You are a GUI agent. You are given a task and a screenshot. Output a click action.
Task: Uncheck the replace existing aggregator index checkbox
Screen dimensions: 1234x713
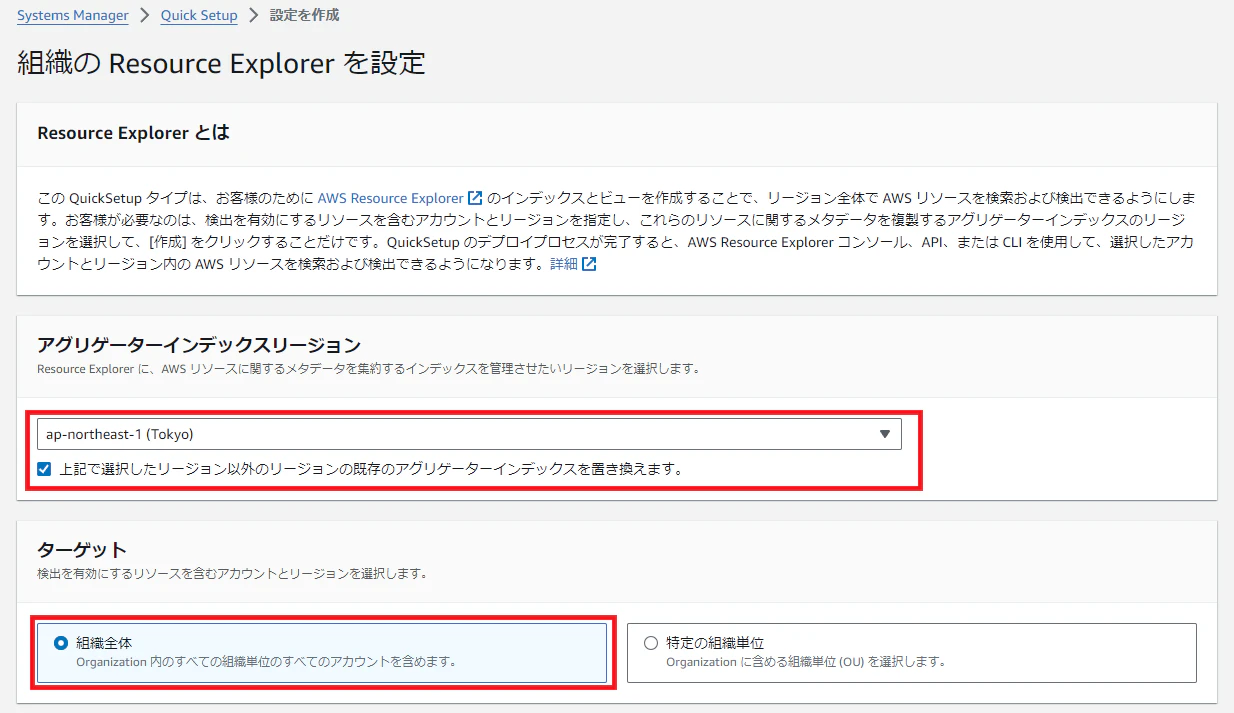[44, 468]
